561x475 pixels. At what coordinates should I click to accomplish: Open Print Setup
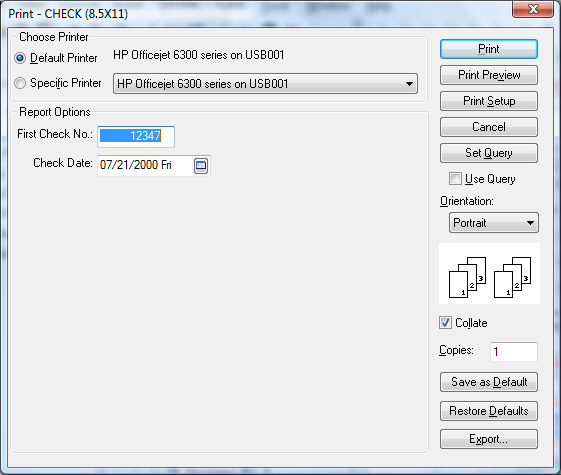pyautogui.click(x=489, y=101)
